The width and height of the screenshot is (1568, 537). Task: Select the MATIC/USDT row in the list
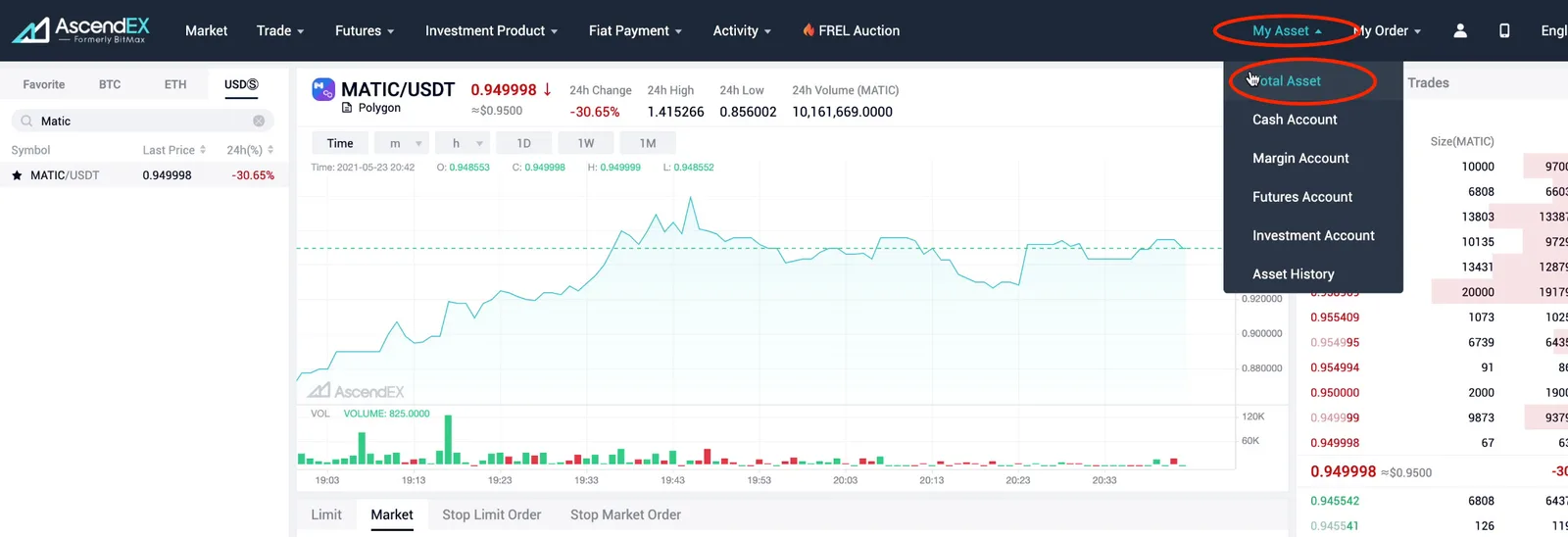point(143,175)
